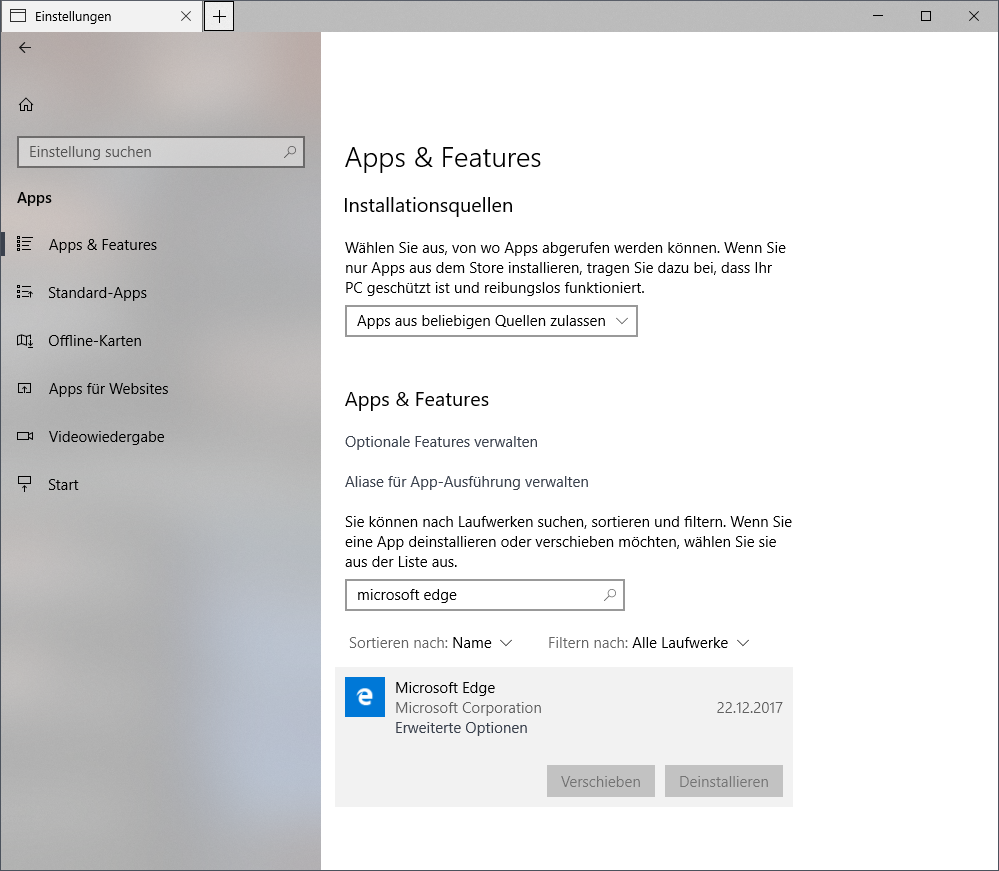Click the Apps für Websites icon
The height and width of the screenshot is (871, 999).
25,389
